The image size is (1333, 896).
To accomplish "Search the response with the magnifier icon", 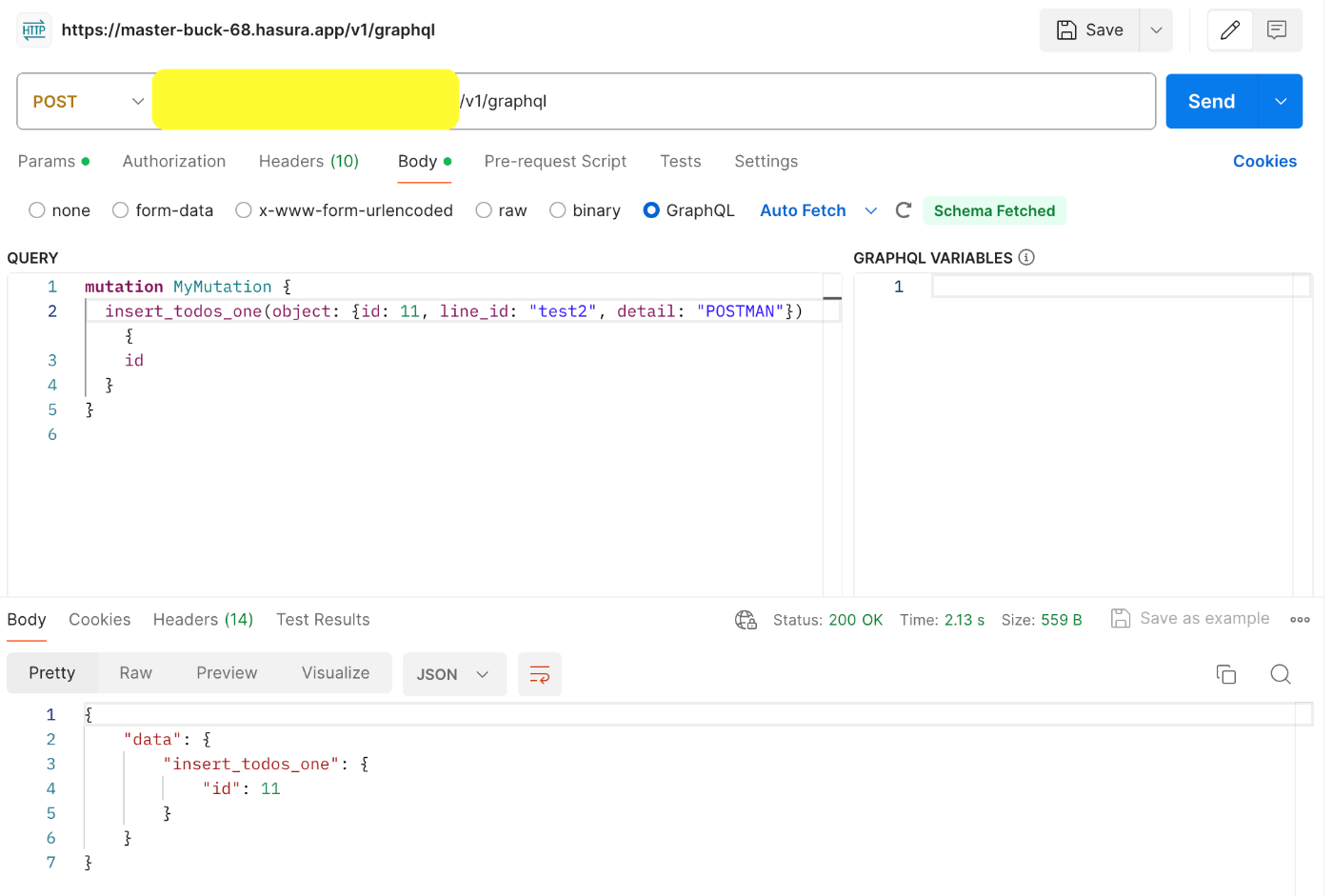I will [1281, 674].
